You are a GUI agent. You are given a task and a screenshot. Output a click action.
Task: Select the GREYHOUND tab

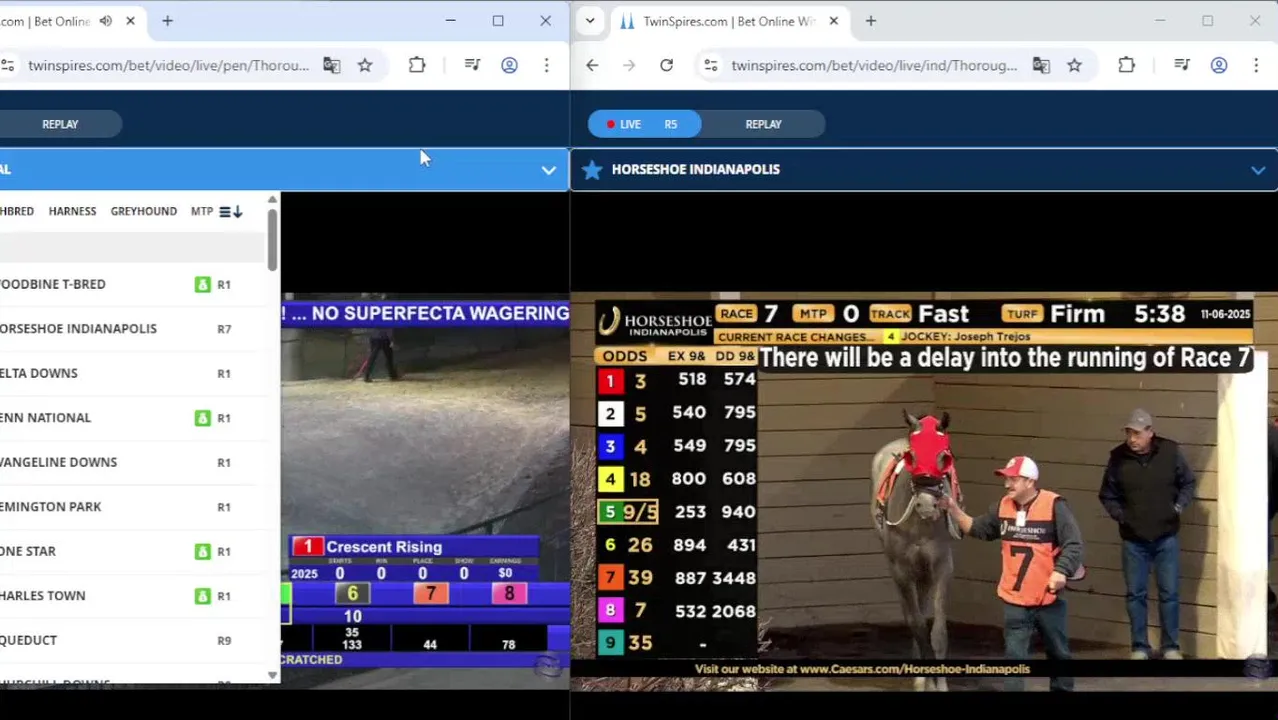[143, 211]
